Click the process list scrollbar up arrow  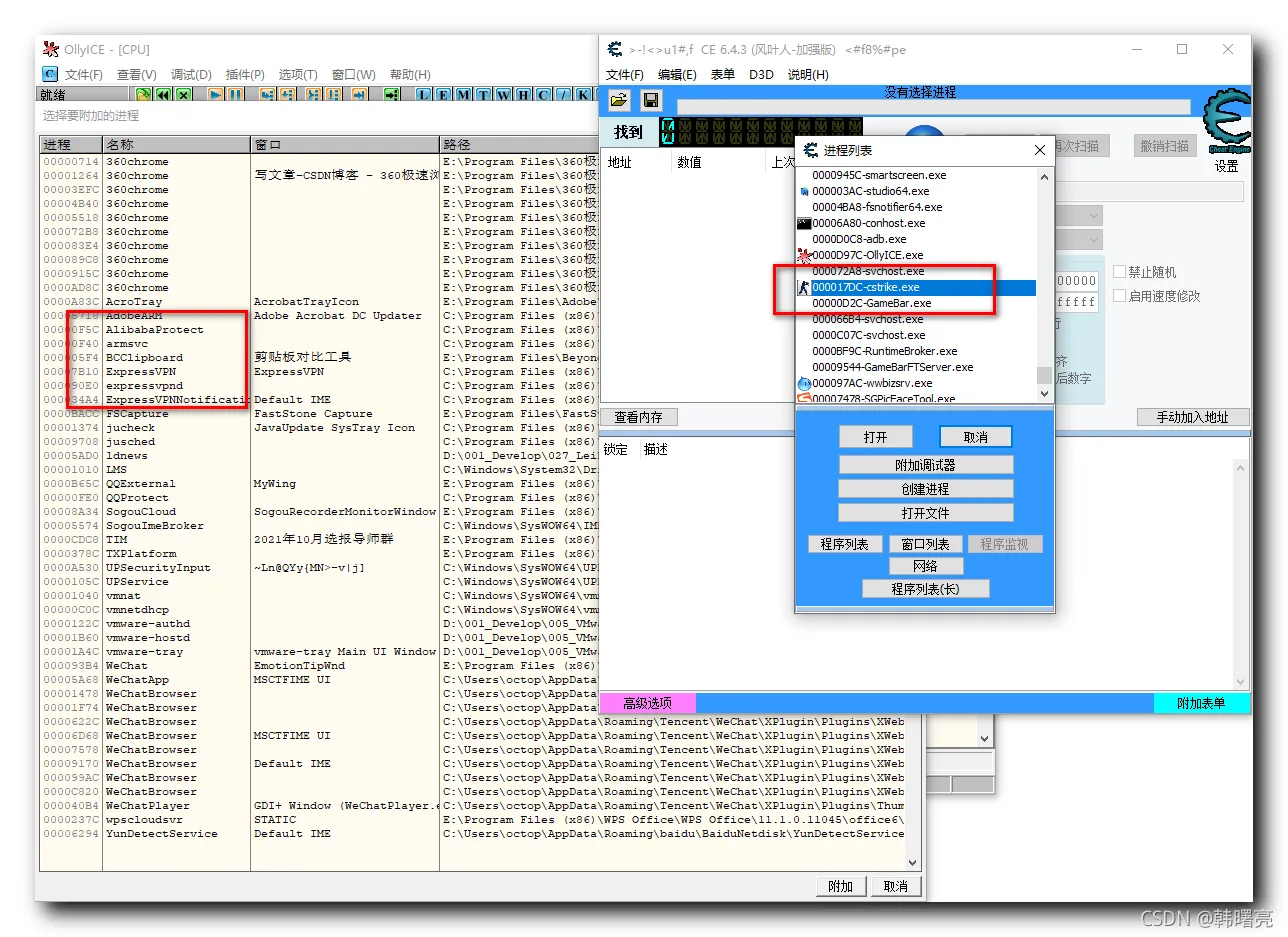pos(1044,177)
